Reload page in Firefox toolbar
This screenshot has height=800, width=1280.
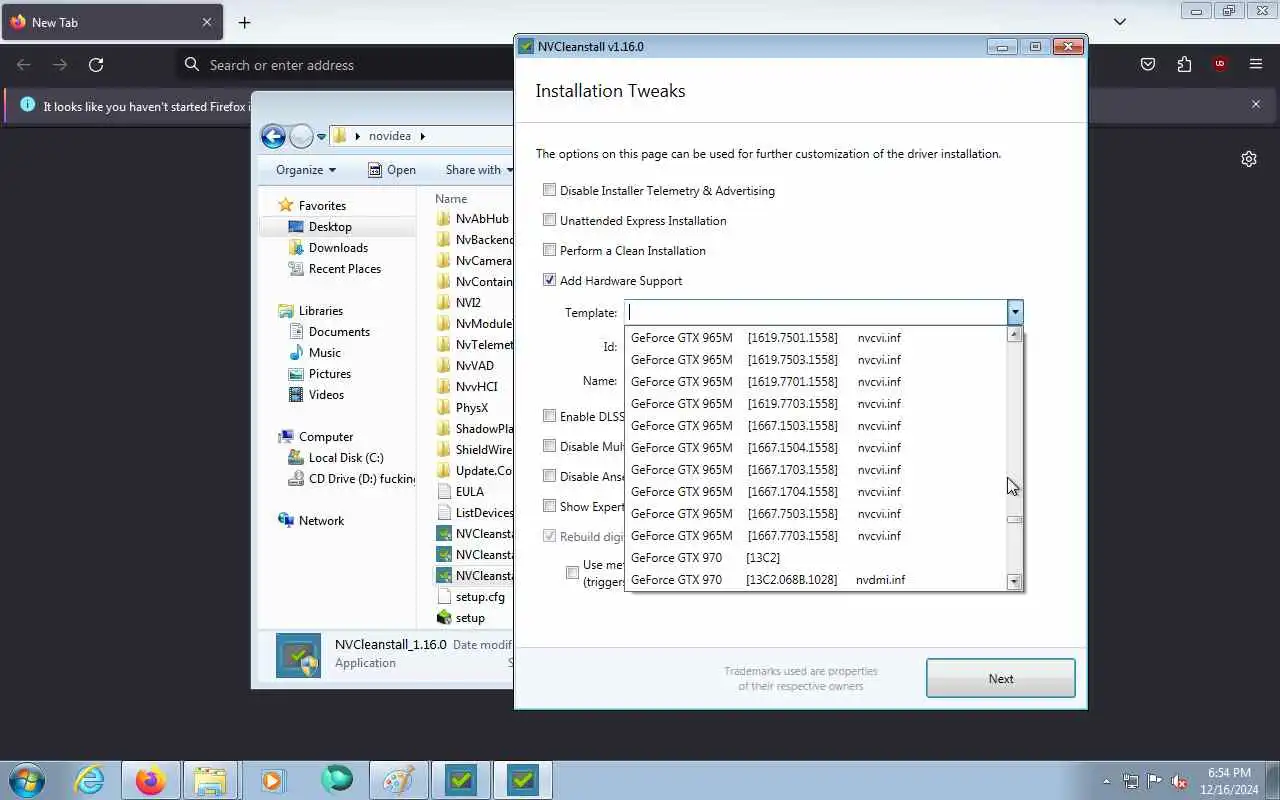[x=96, y=65]
